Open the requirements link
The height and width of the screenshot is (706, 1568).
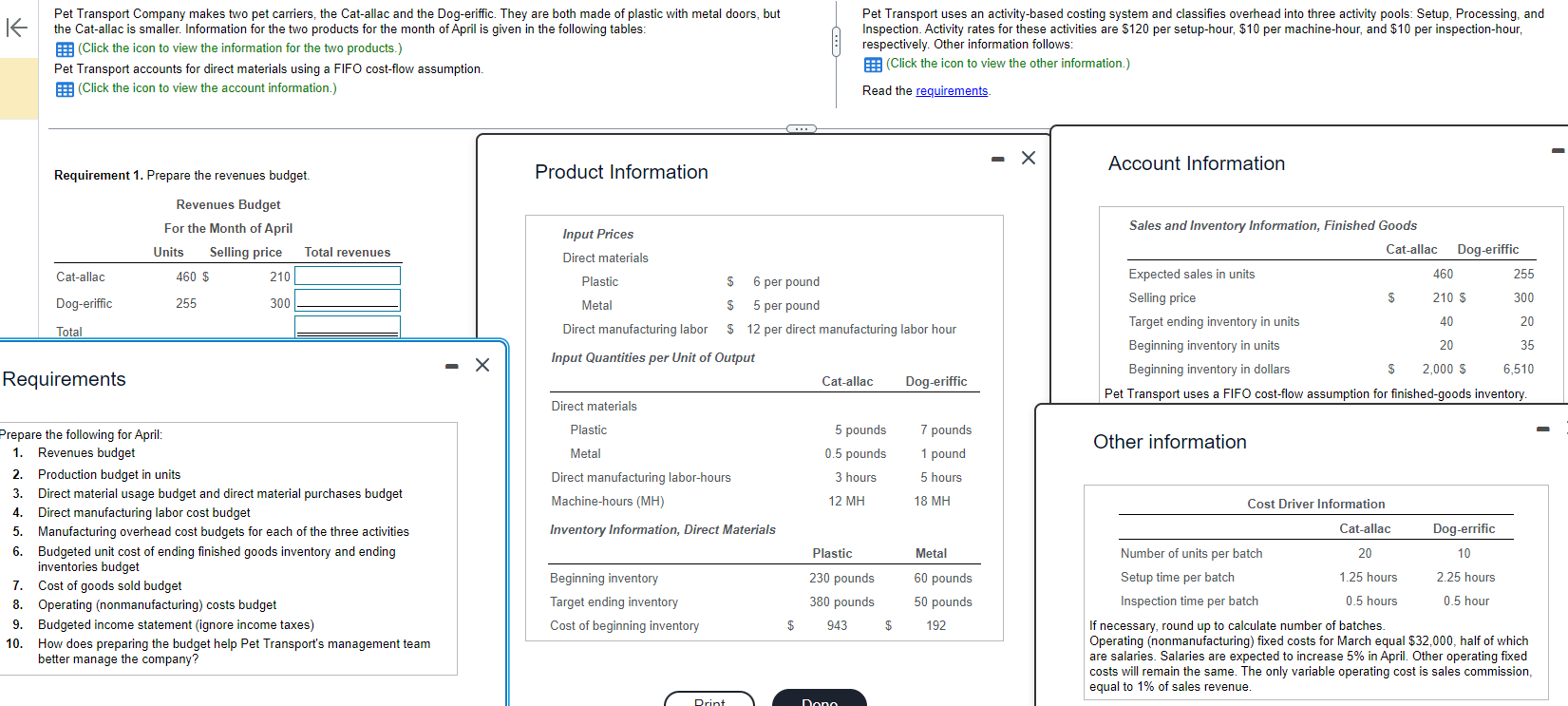coord(952,91)
